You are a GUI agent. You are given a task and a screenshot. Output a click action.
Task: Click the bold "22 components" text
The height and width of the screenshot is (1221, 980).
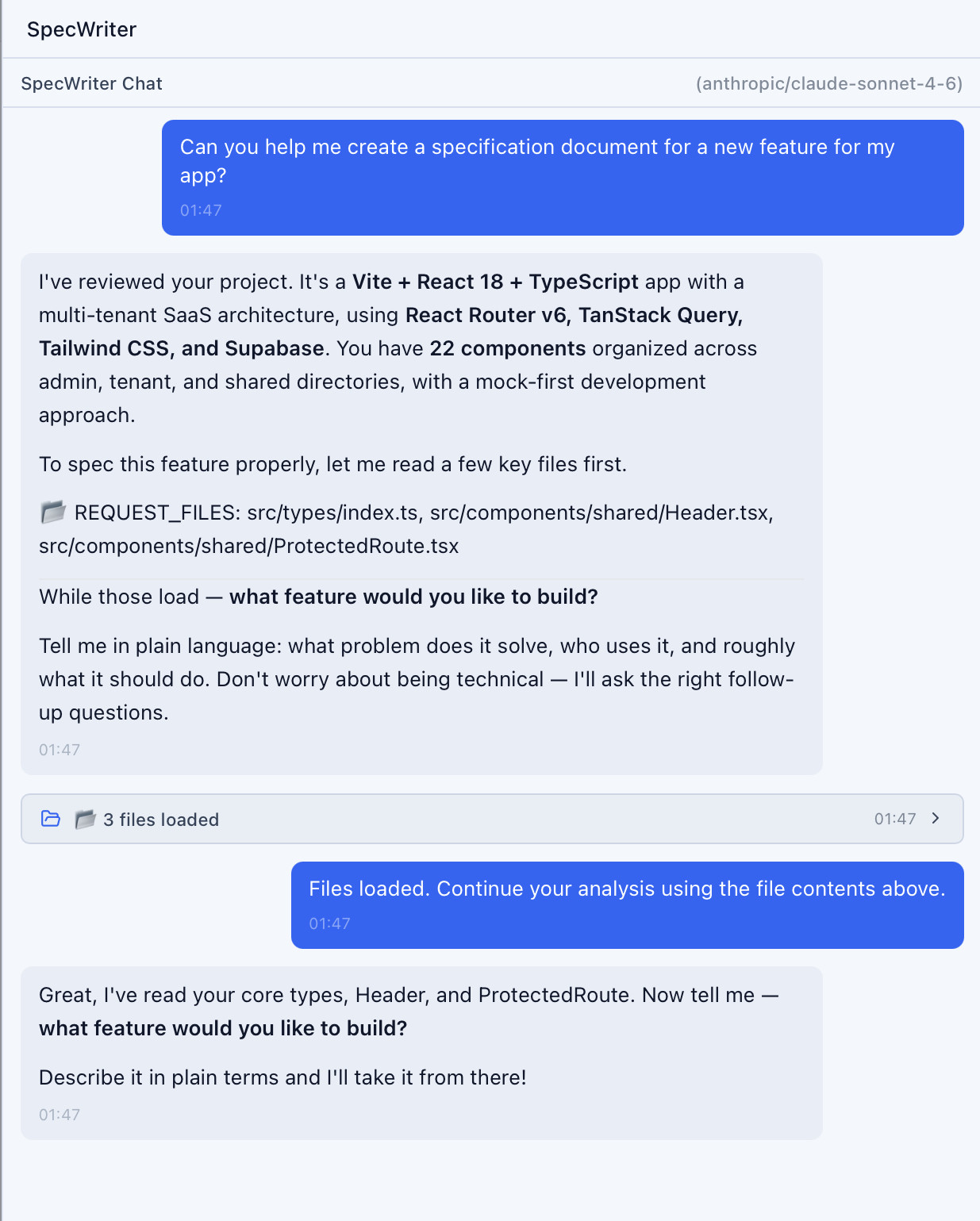coord(508,348)
